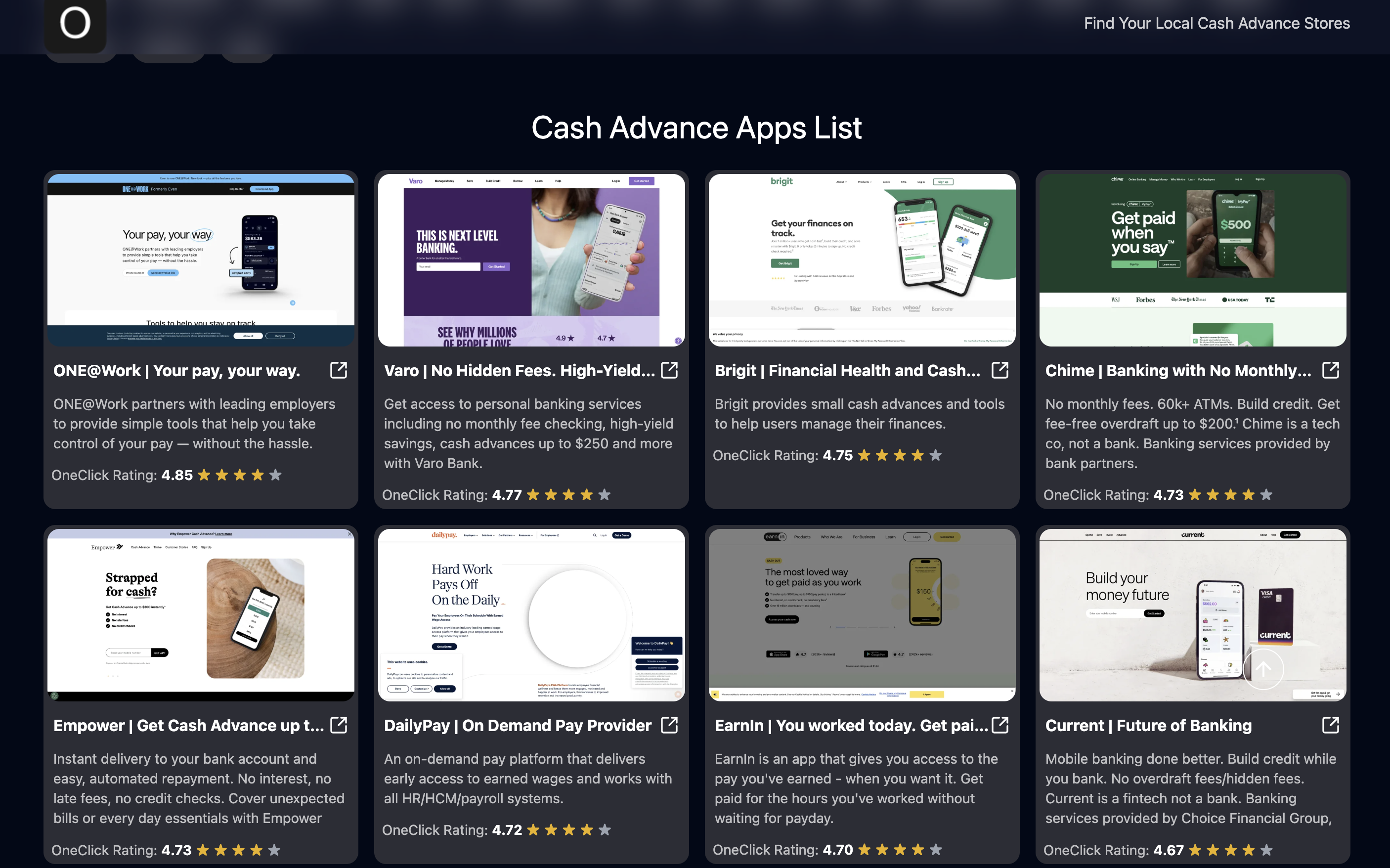Click the Varo 4.77 rating value

pyautogui.click(x=507, y=495)
